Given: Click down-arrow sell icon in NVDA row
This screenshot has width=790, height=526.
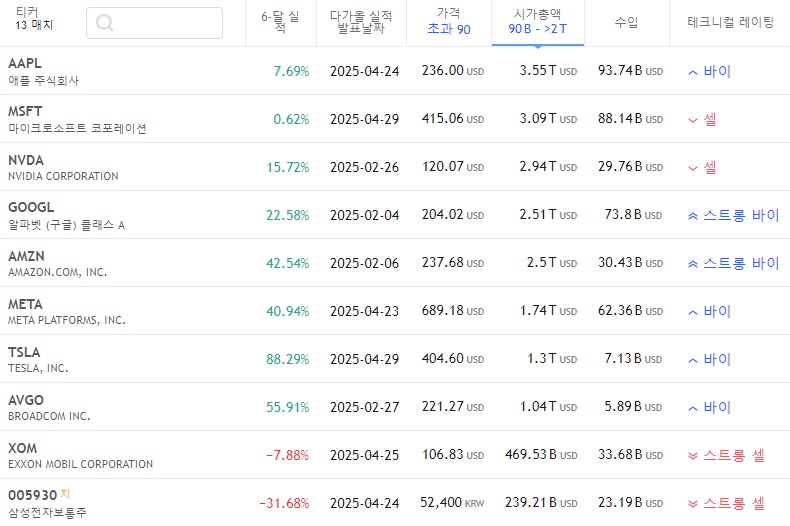Looking at the screenshot, I should (x=693, y=168).
